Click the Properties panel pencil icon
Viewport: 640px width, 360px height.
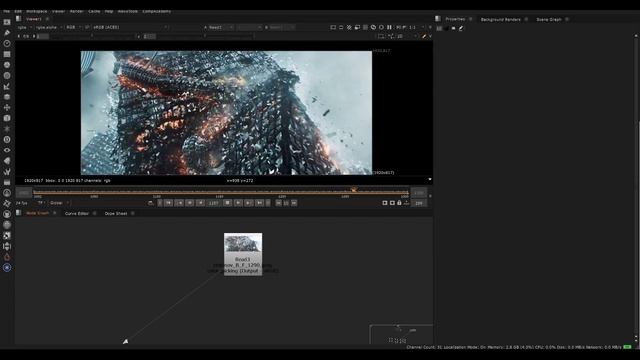[x=461, y=28]
